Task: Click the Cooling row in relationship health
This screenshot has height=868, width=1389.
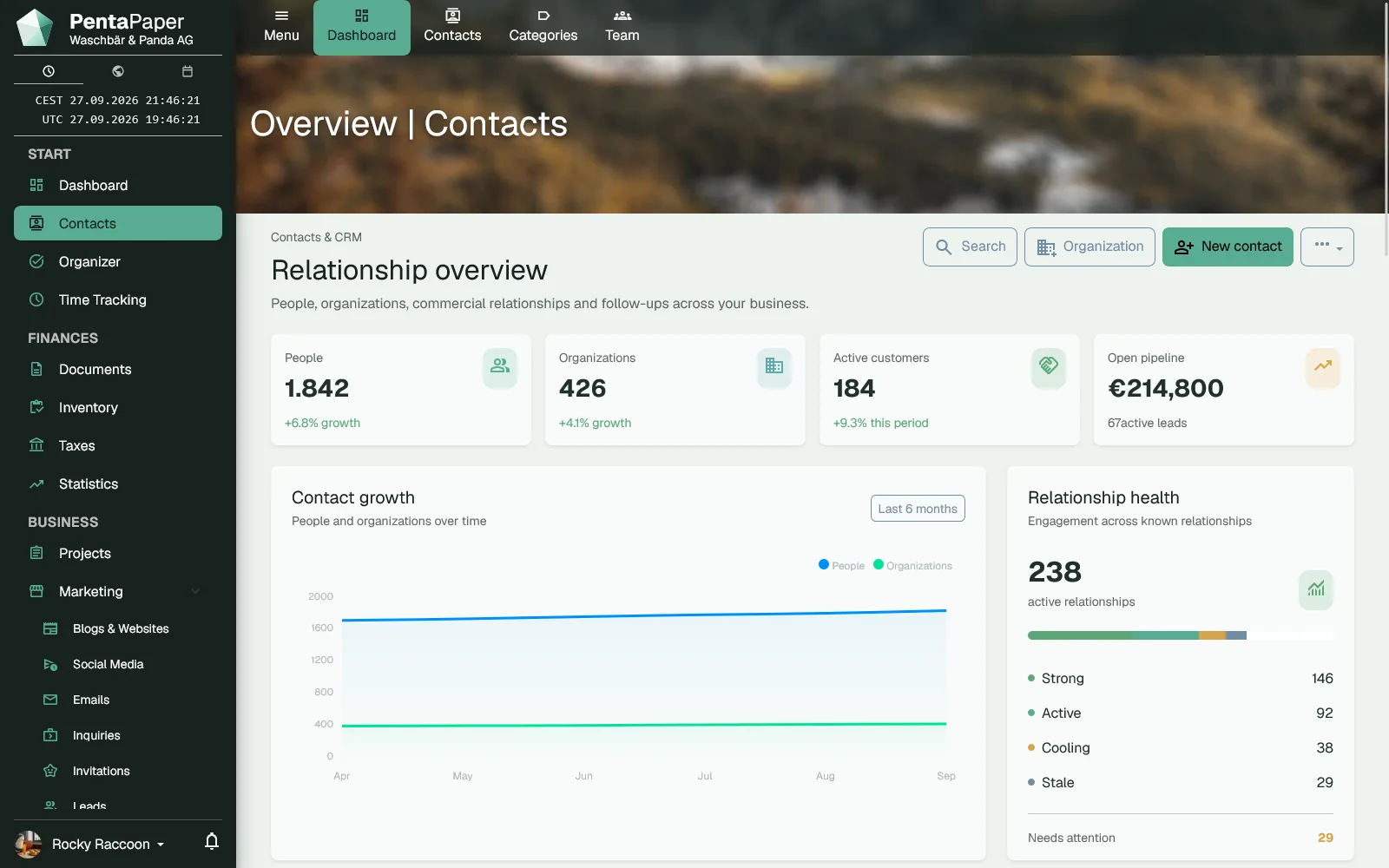Action: click(1181, 747)
